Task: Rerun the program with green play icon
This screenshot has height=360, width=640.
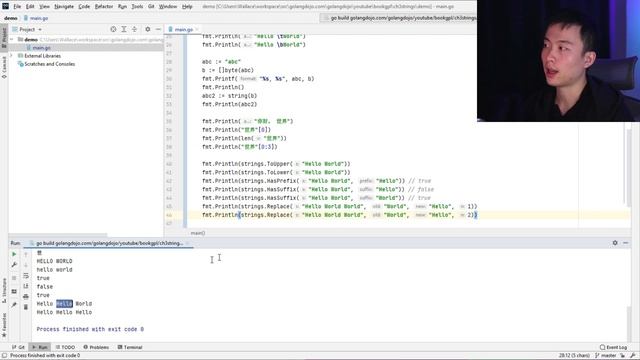Action: pyautogui.click(x=14, y=254)
